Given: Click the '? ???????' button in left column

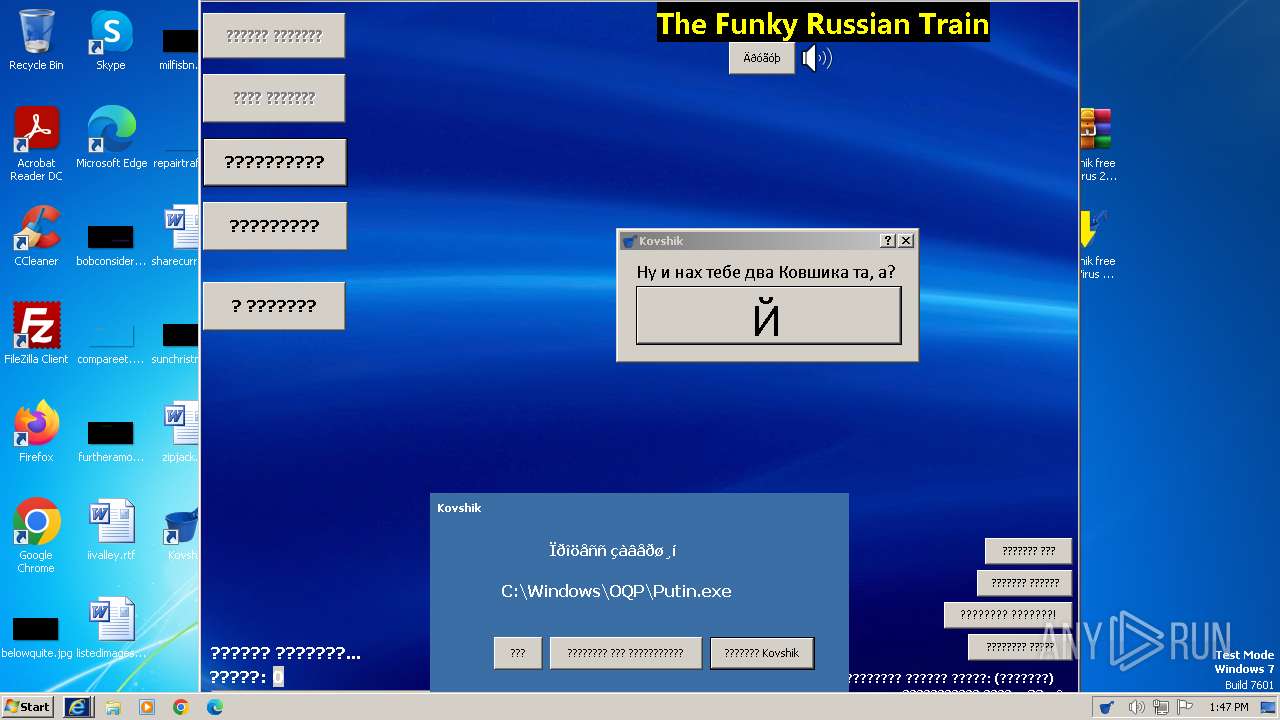Looking at the screenshot, I should pyautogui.click(x=274, y=306).
